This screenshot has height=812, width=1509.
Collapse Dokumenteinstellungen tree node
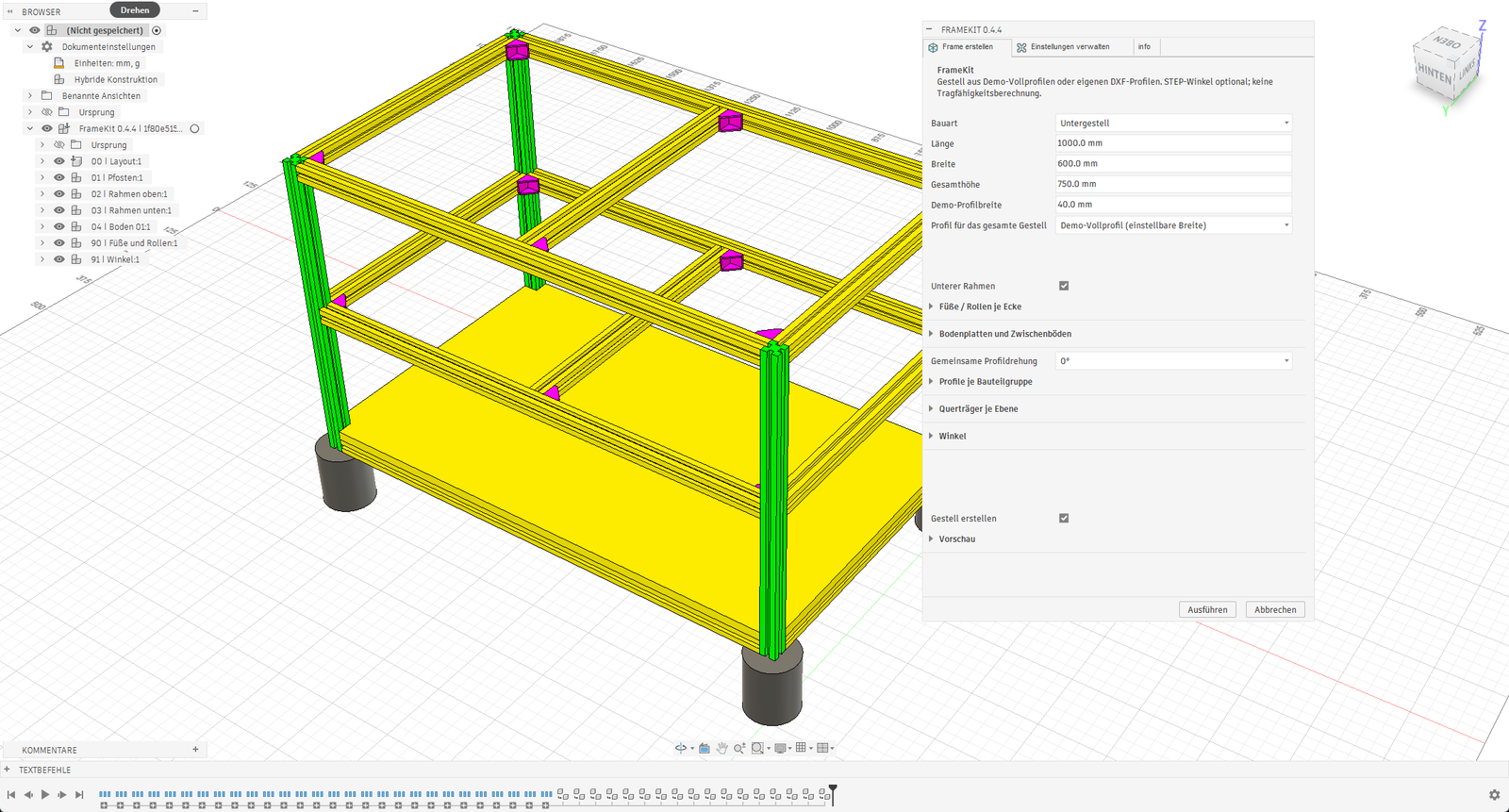(30, 46)
